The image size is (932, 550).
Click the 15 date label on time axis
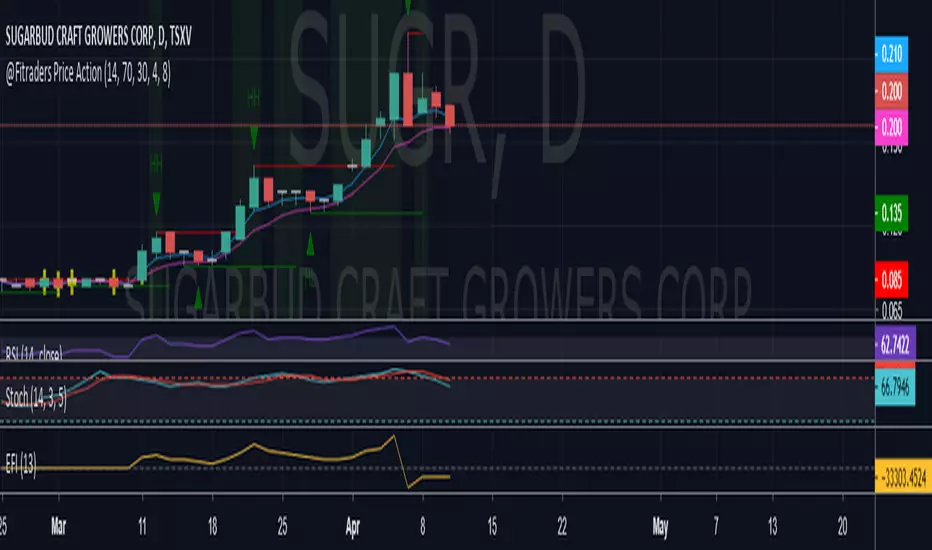pyautogui.click(x=492, y=526)
